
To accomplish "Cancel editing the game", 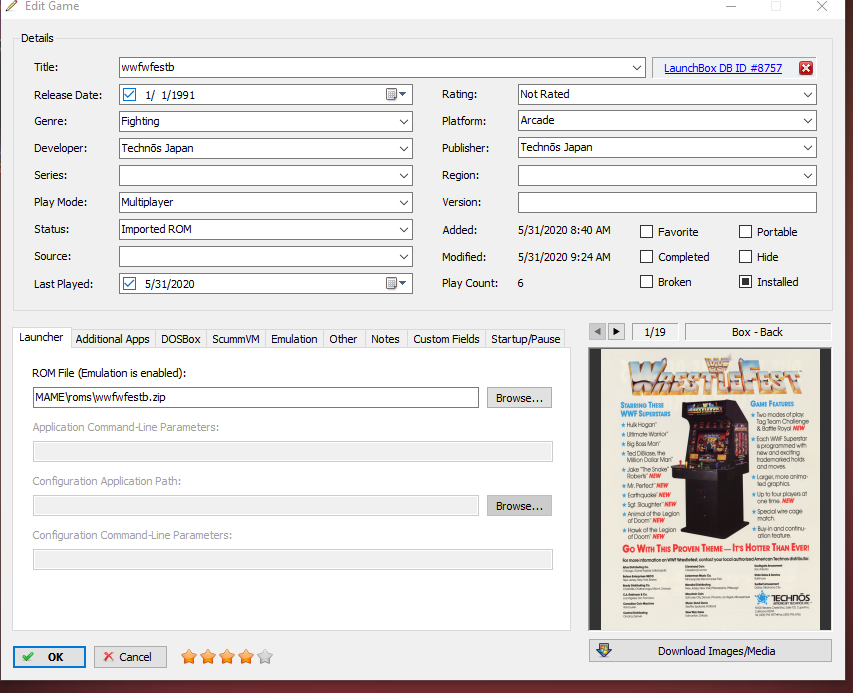I will 131,657.
